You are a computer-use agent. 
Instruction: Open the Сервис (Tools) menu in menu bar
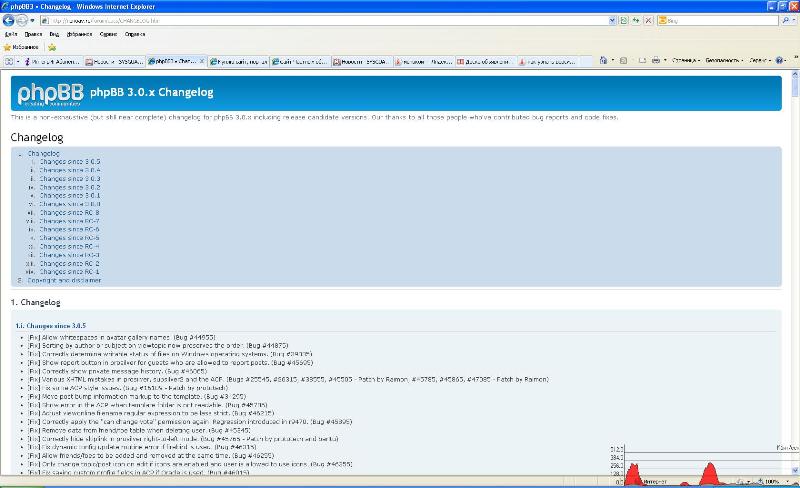(108, 33)
